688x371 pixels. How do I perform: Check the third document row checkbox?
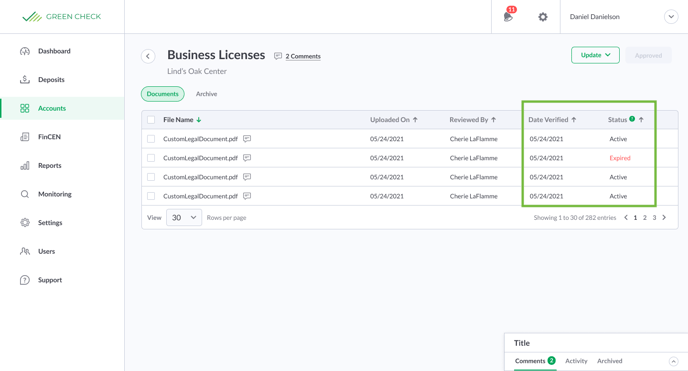[151, 177]
